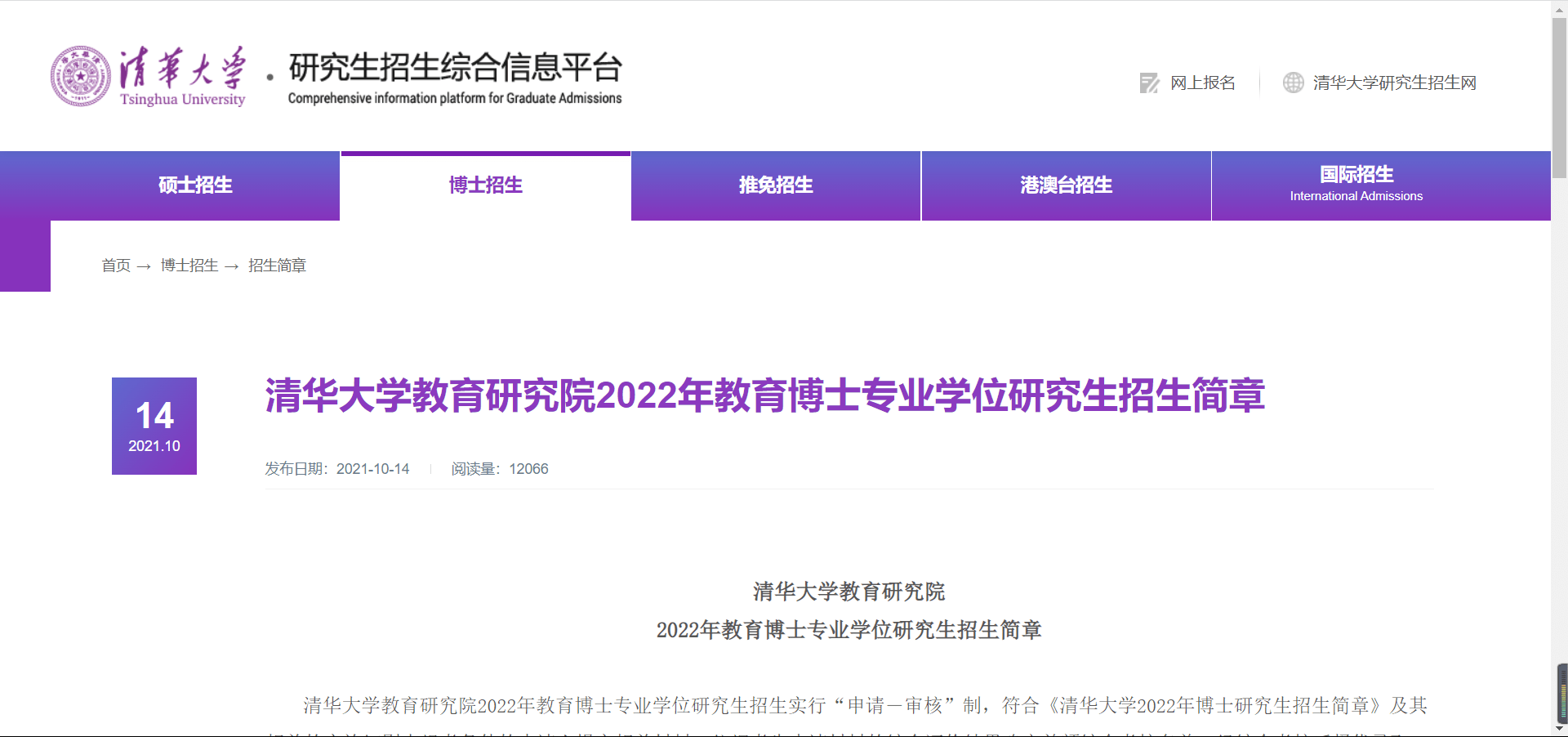Go to 首页 via the breadcrumb
The width and height of the screenshot is (1568, 737).
click(116, 266)
